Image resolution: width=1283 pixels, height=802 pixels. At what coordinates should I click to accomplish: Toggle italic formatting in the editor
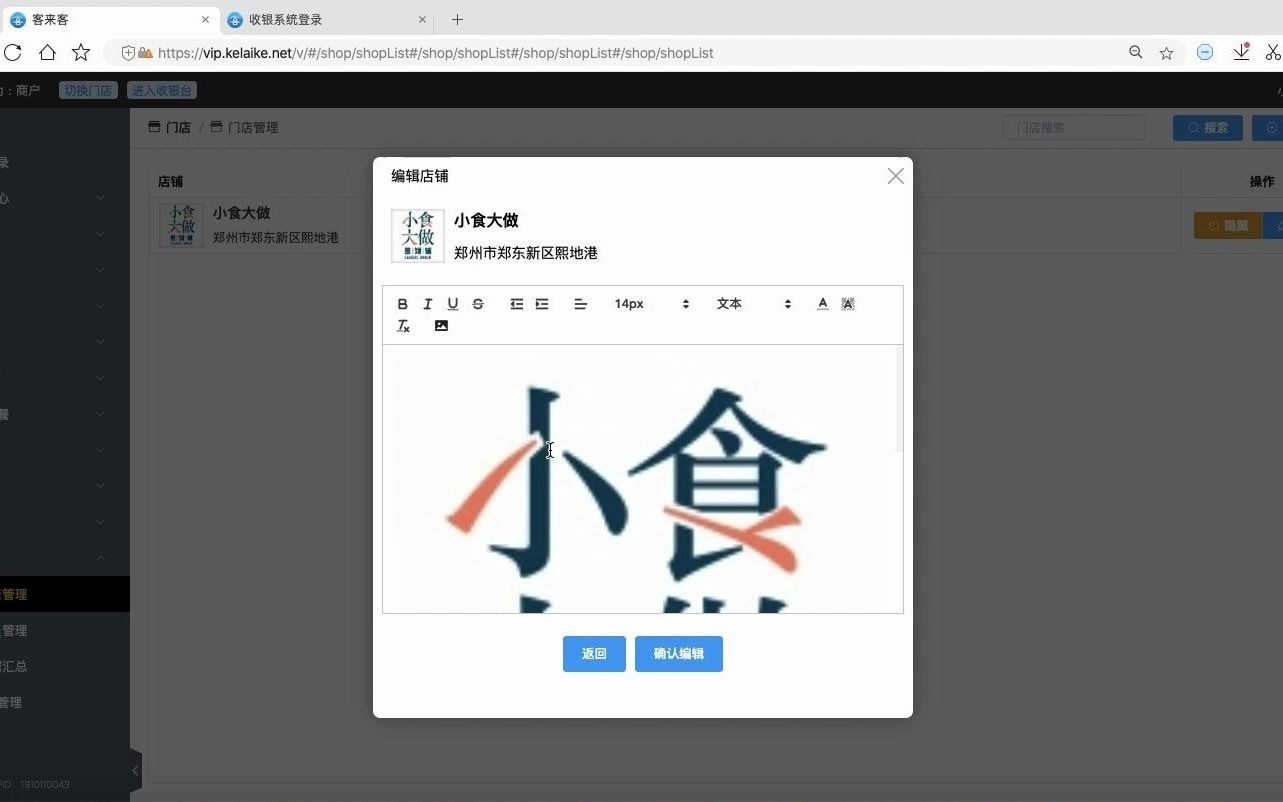click(427, 304)
